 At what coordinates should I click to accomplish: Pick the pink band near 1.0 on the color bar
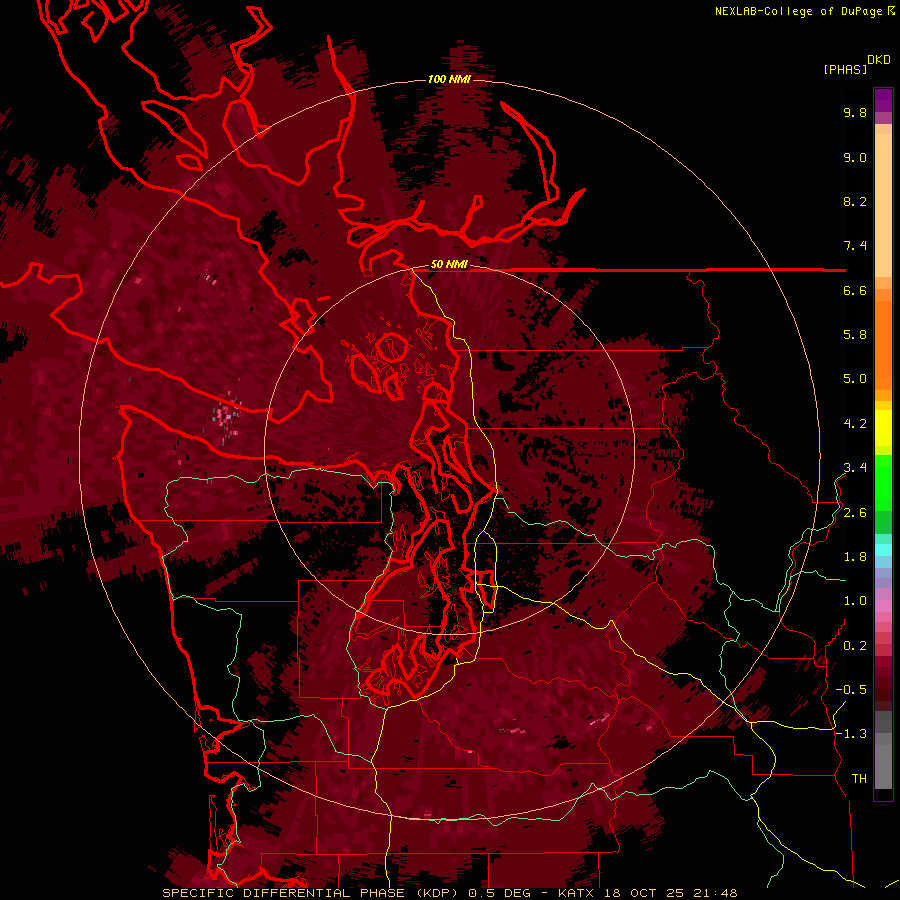pos(883,606)
